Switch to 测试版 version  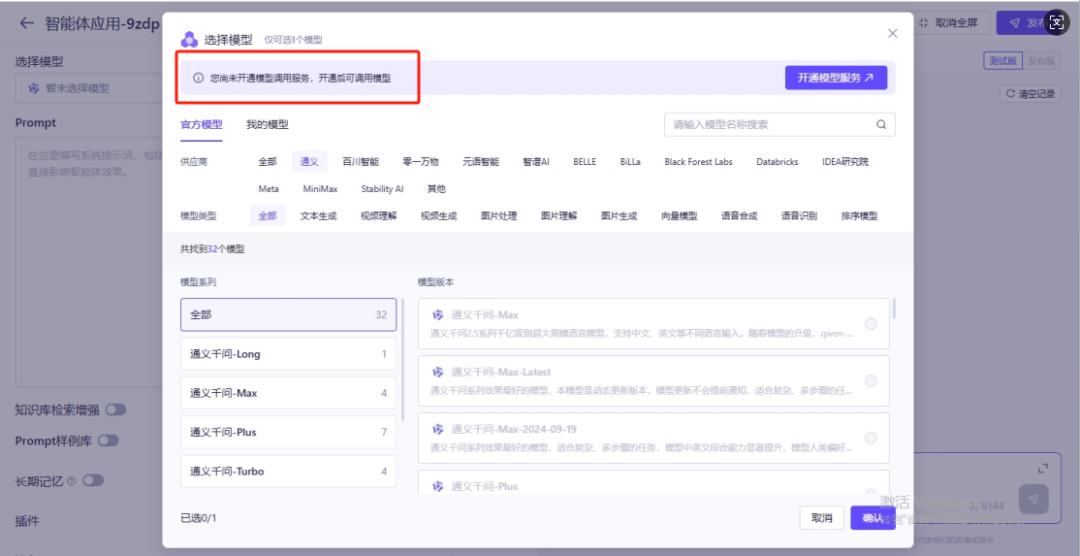click(x=1003, y=61)
